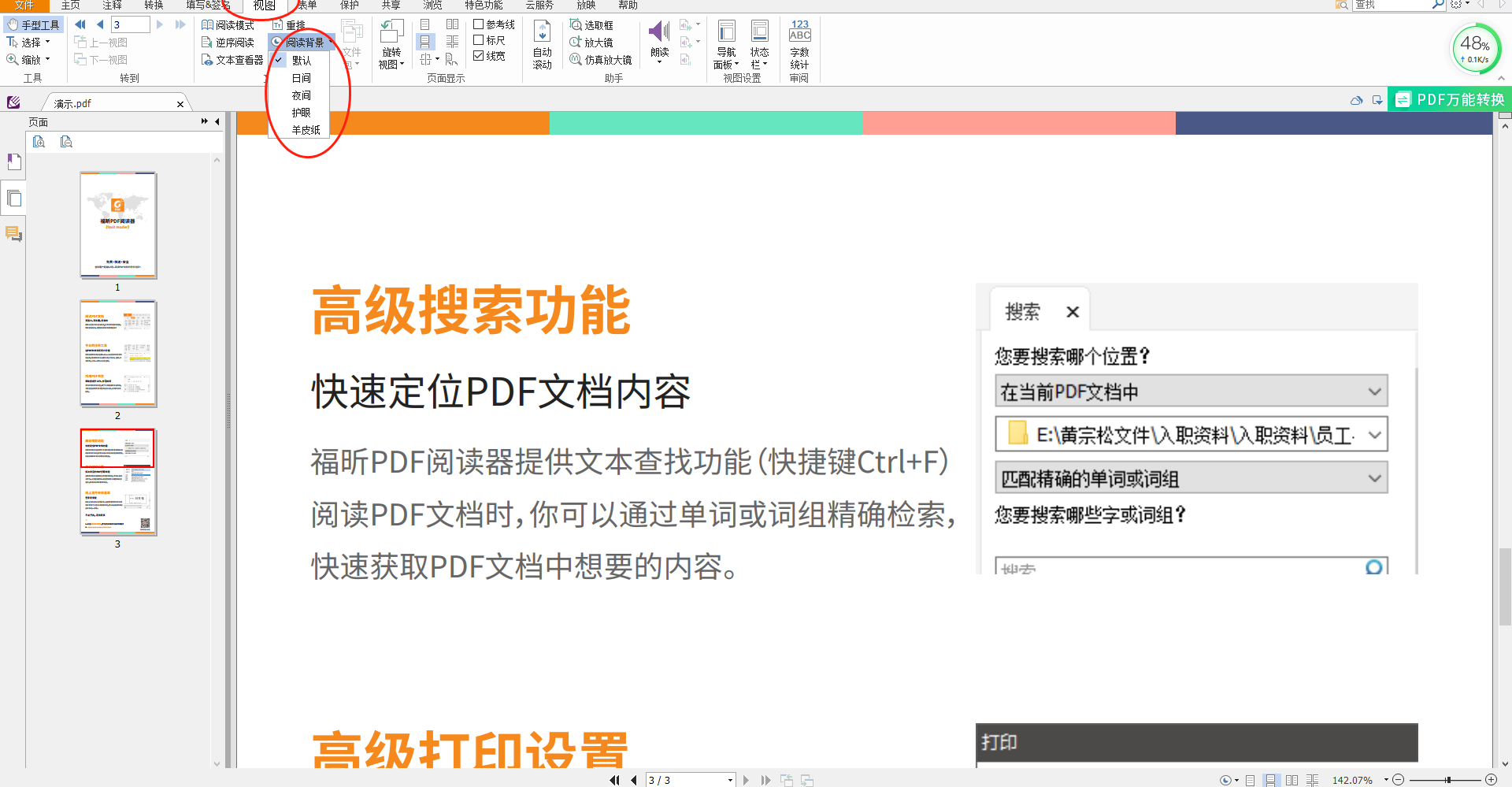Open the 导航面板 dropdown
The height and width of the screenshot is (787, 1512).
[724, 47]
